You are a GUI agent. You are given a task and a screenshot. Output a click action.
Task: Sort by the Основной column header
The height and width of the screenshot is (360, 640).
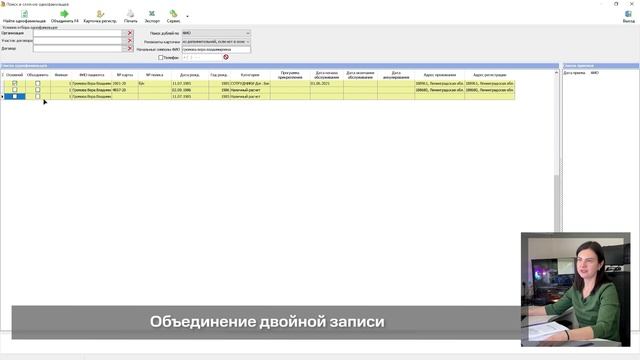pyautogui.click(x=15, y=75)
